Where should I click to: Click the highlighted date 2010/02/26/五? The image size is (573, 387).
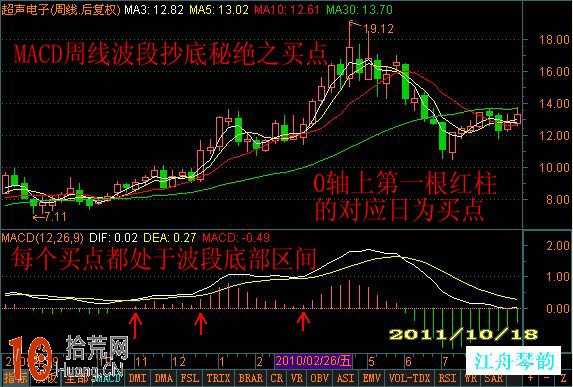313,361
